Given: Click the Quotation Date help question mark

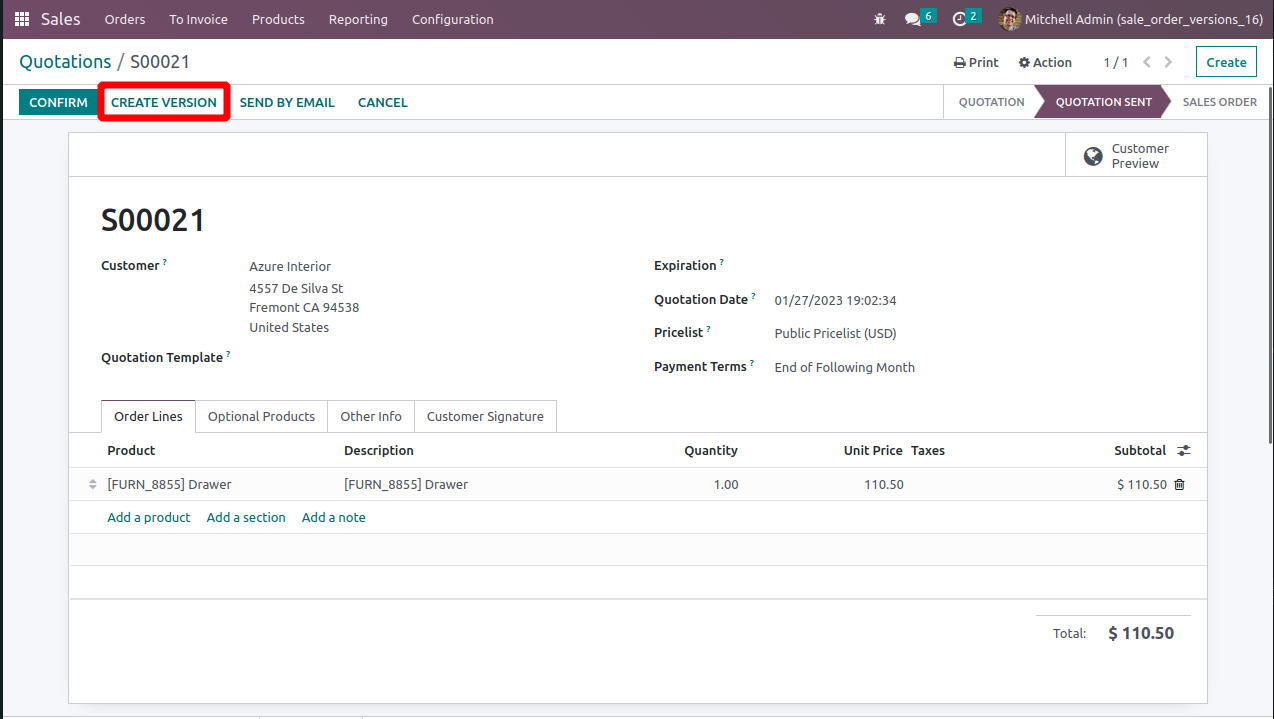Looking at the screenshot, I should (753, 296).
